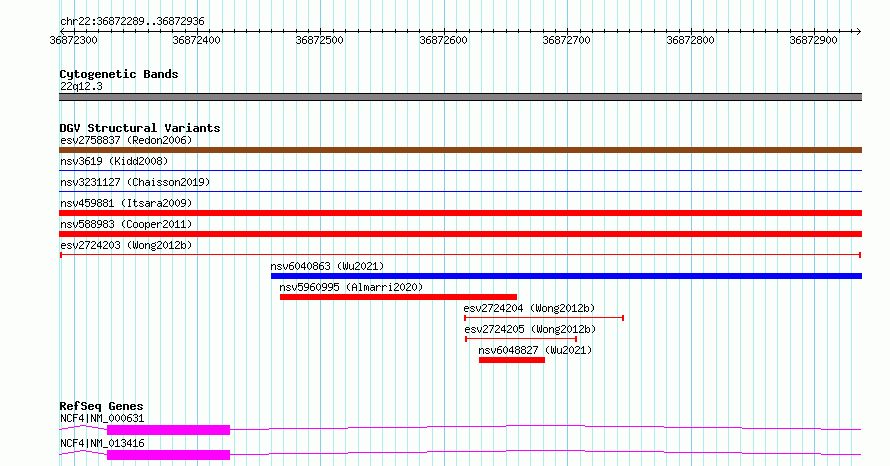Click the Cytogenetic Bands track title
The image size is (890, 466).
(119, 74)
